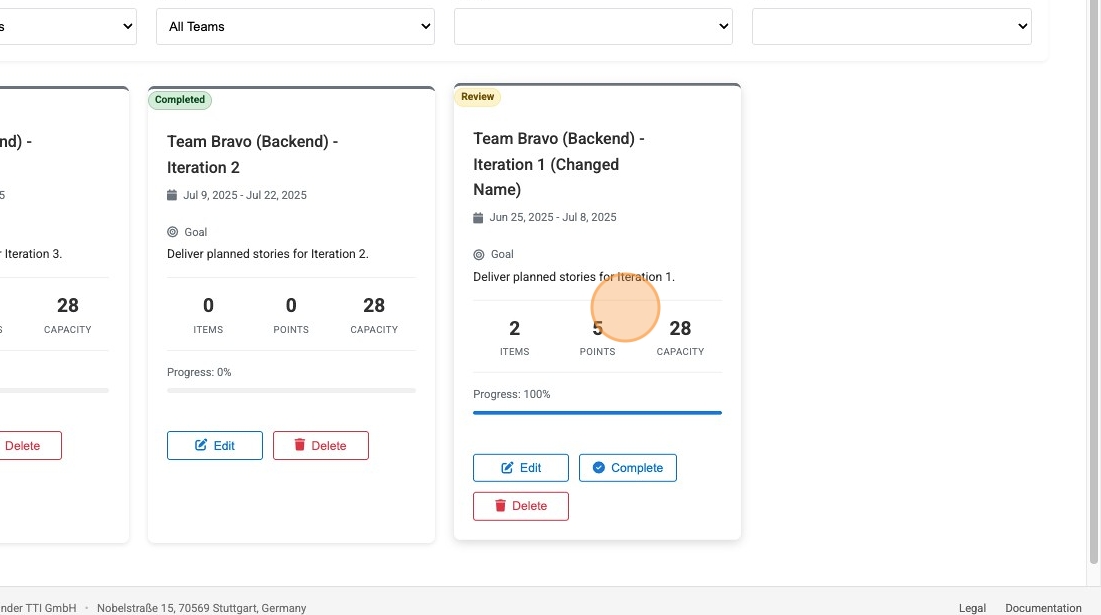1101x615 pixels.
Task: Click the vertical scrollbar on the right edge
Action: [x=1093, y=300]
